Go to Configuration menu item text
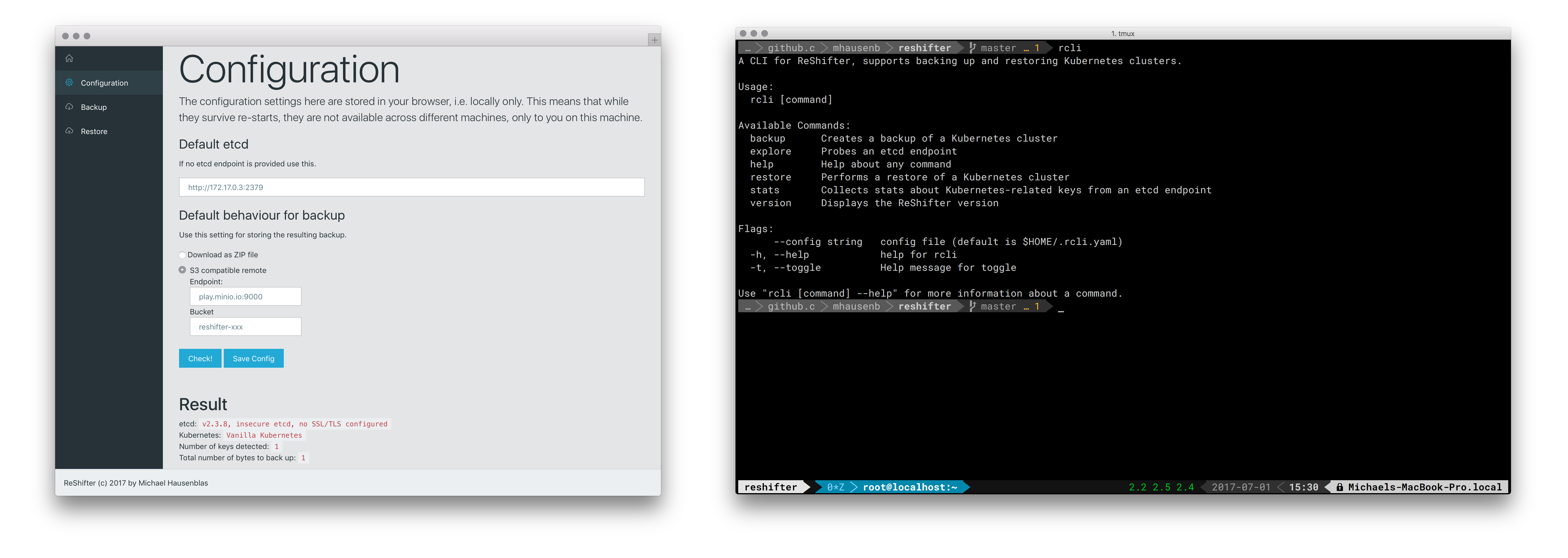Viewport: 1568px width, 558px height. pyautogui.click(x=104, y=83)
